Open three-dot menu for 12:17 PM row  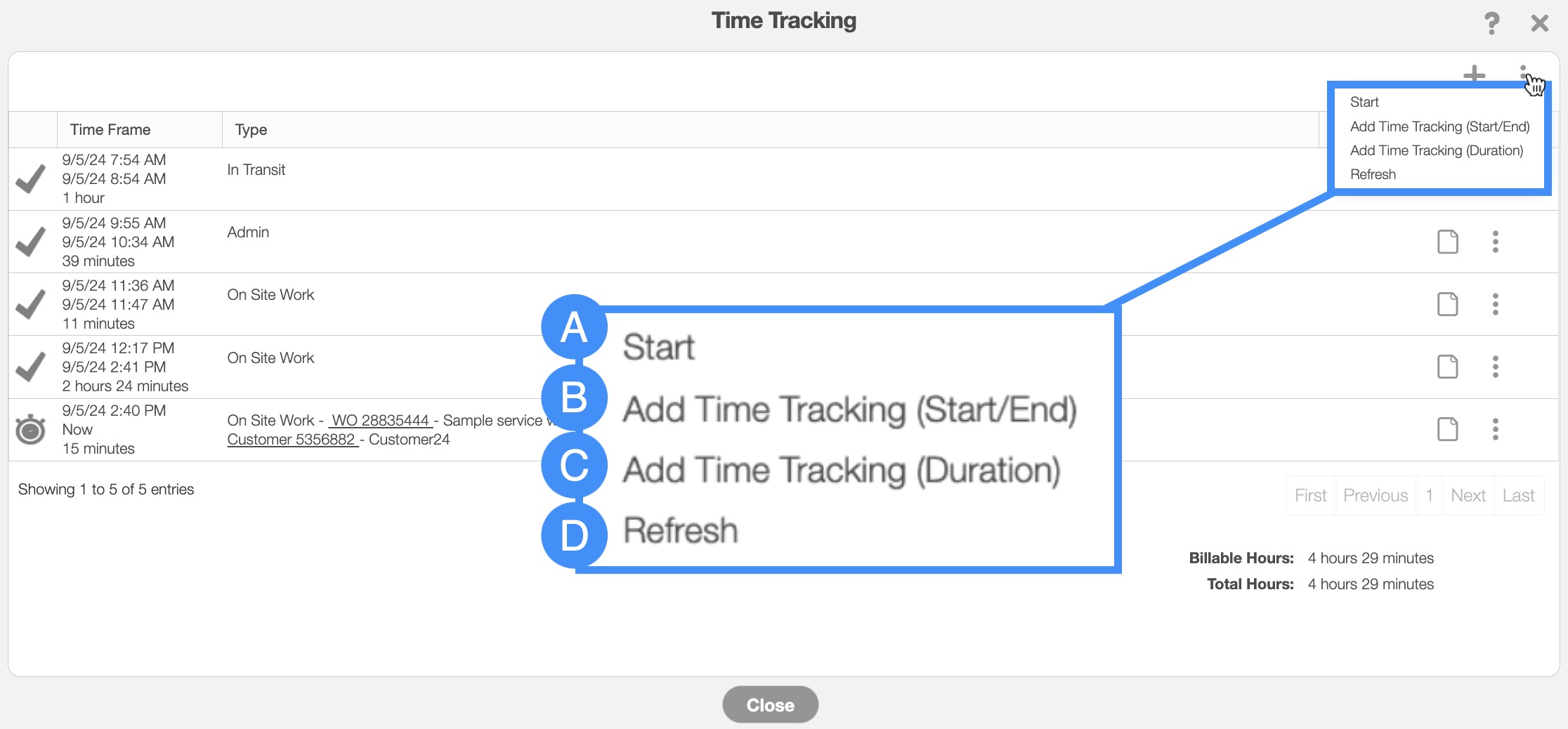point(1495,367)
